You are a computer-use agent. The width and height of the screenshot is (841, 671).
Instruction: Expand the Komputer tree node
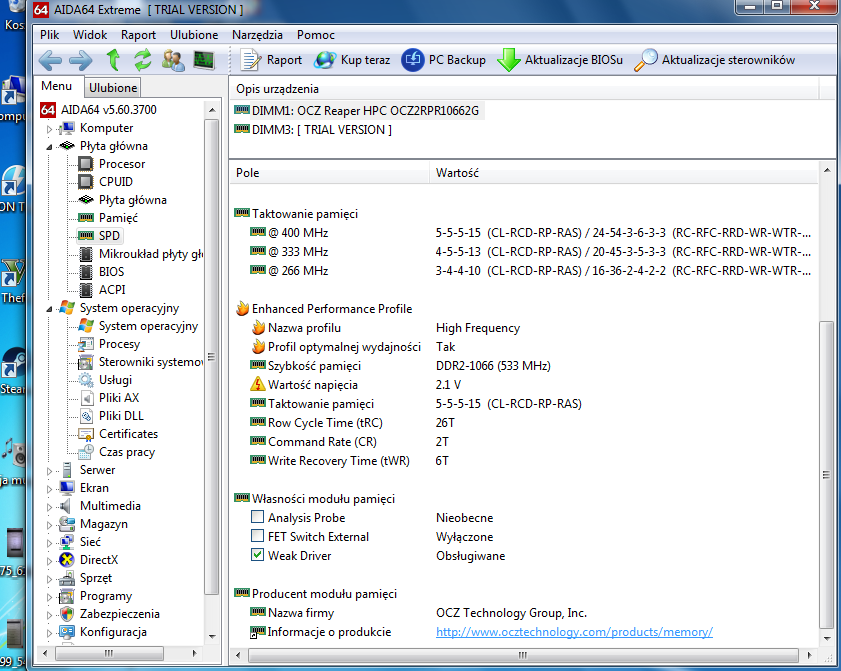point(49,129)
